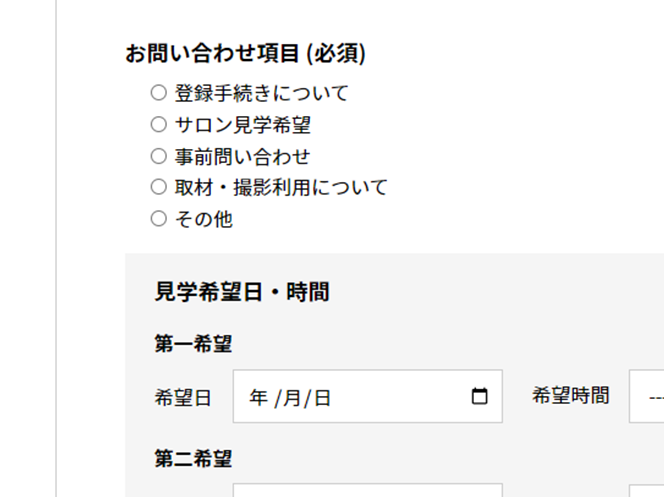Choose the サロン見学希望 radio circle
The width and height of the screenshot is (664, 497).
(158, 125)
